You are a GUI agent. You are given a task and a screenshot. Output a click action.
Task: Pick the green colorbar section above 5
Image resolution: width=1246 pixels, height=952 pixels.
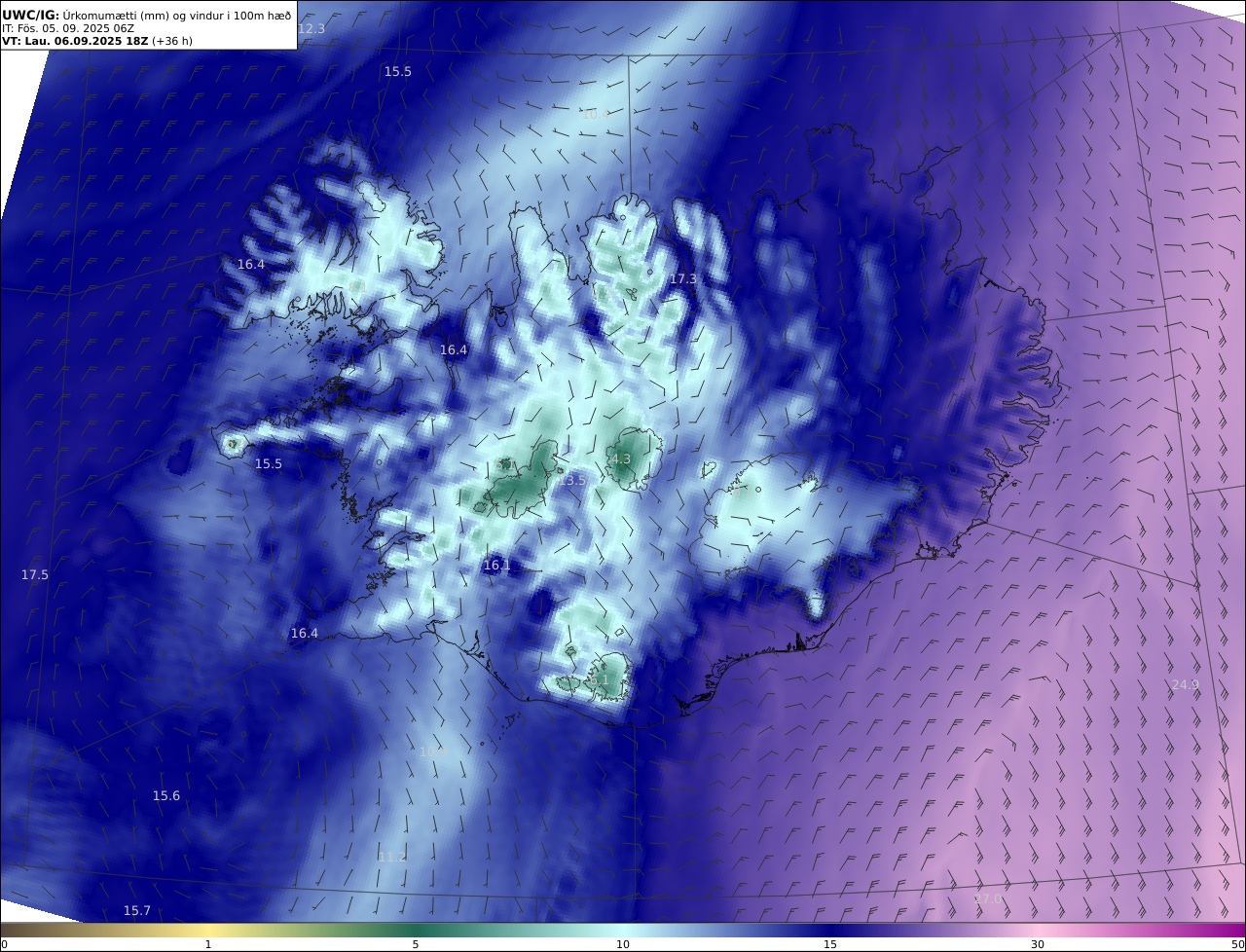coord(416,930)
